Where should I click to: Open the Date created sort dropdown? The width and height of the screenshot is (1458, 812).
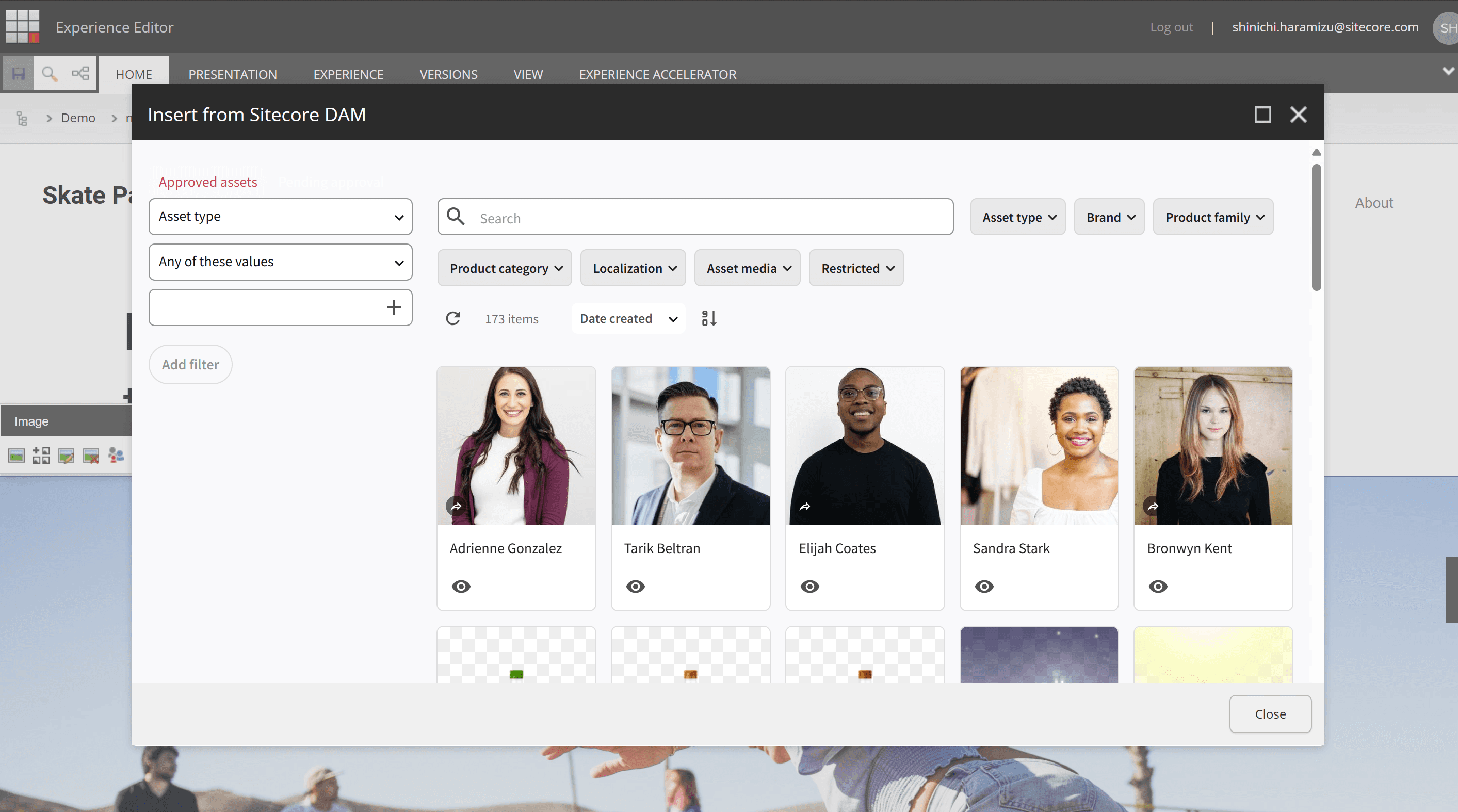pyautogui.click(x=628, y=319)
